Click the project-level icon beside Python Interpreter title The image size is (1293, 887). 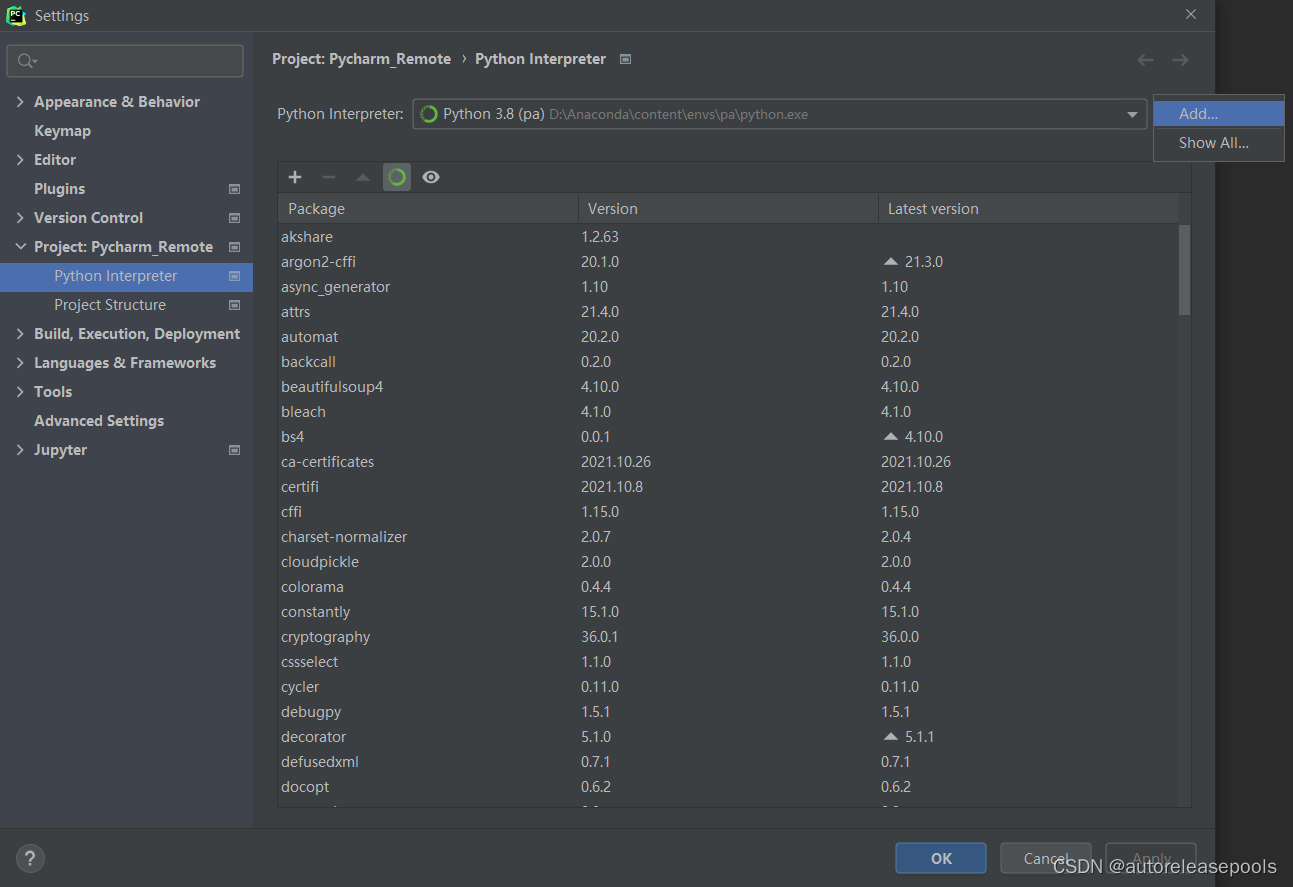click(625, 59)
